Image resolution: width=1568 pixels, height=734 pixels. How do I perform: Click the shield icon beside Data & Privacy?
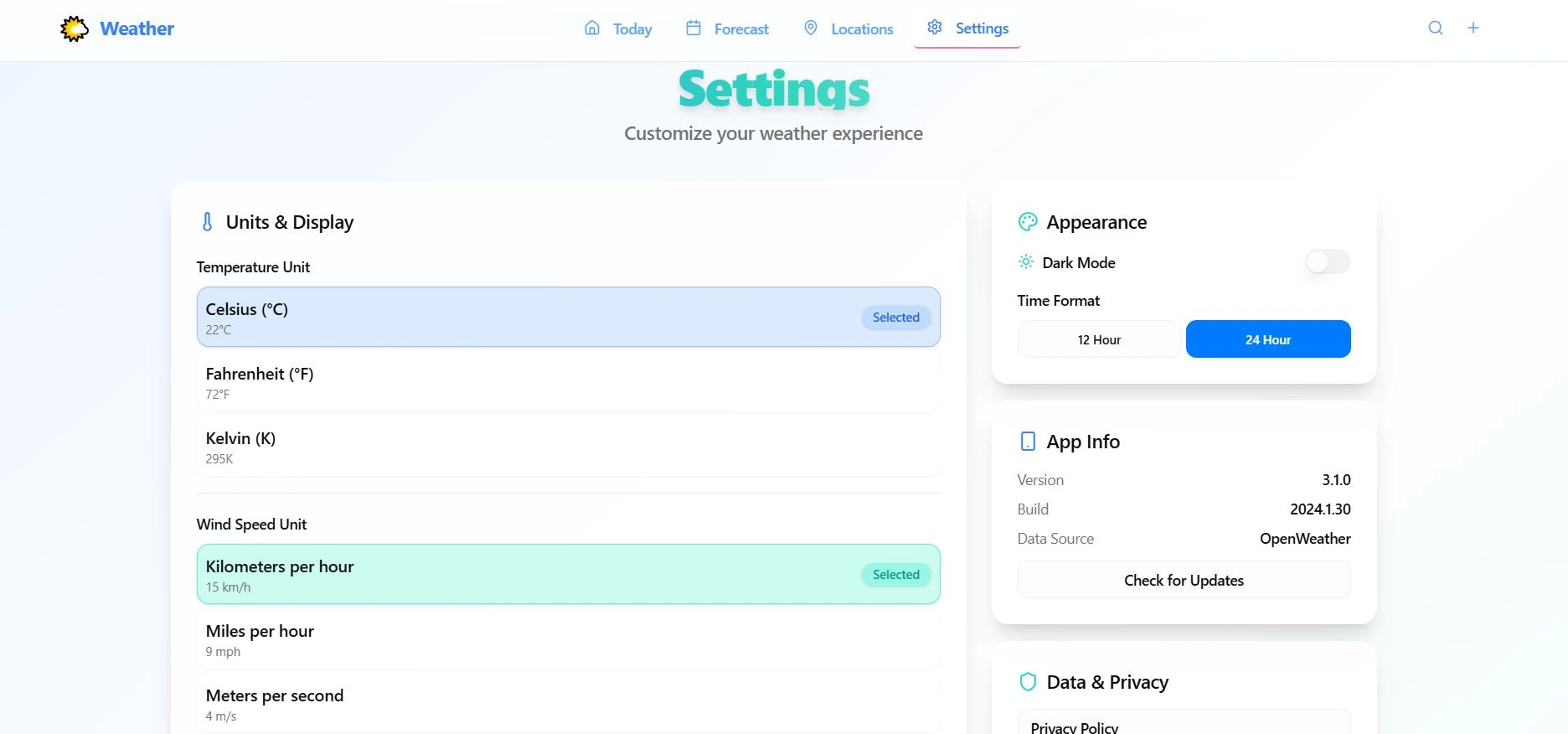tap(1028, 682)
